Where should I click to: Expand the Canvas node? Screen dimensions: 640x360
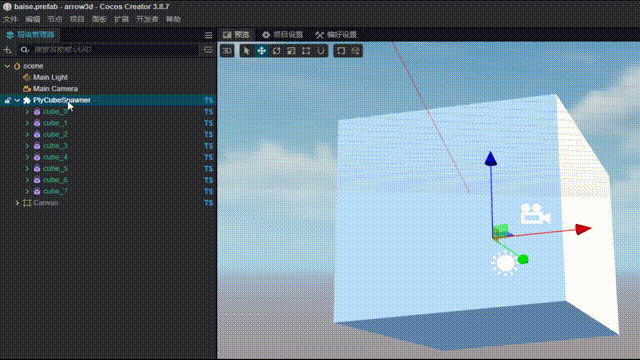point(17,203)
